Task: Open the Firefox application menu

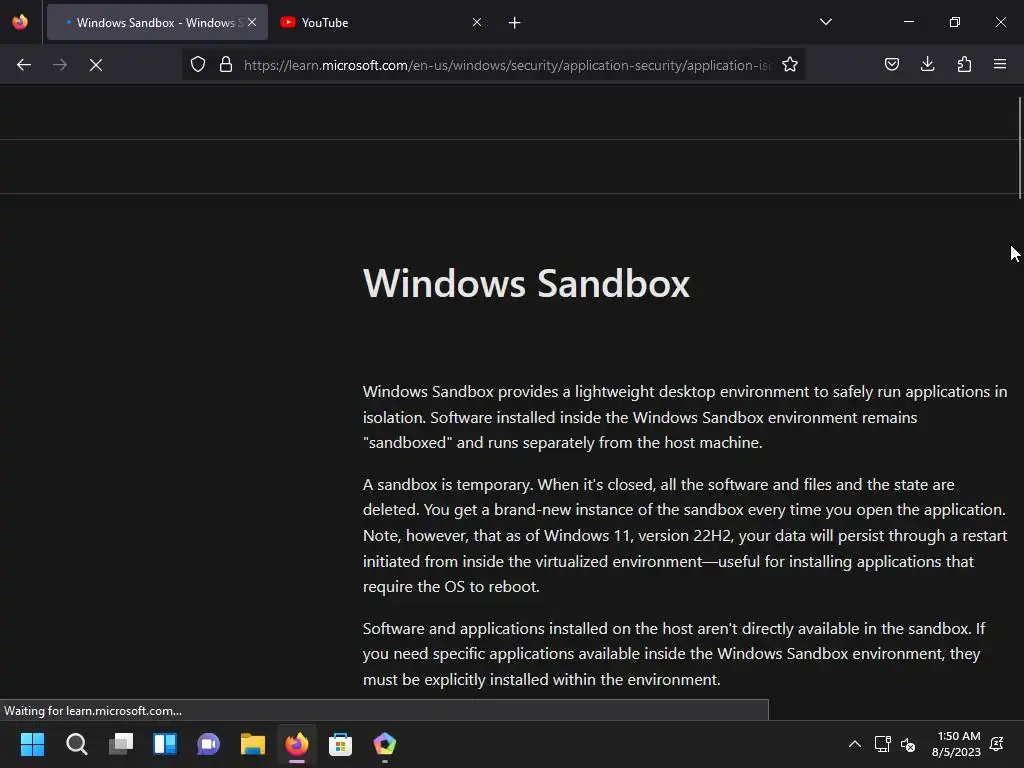Action: point(1000,65)
